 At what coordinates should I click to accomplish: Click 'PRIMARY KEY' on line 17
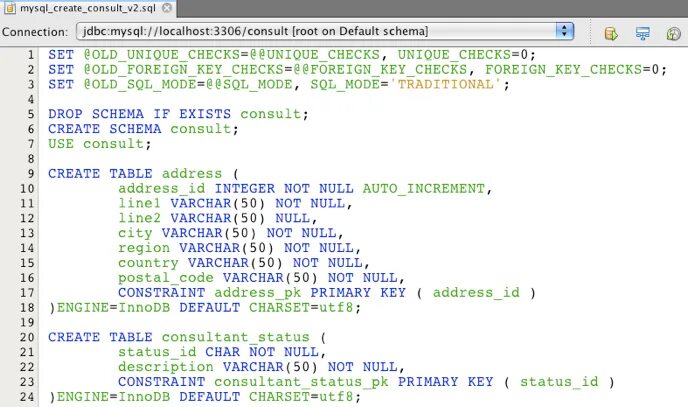point(358,293)
